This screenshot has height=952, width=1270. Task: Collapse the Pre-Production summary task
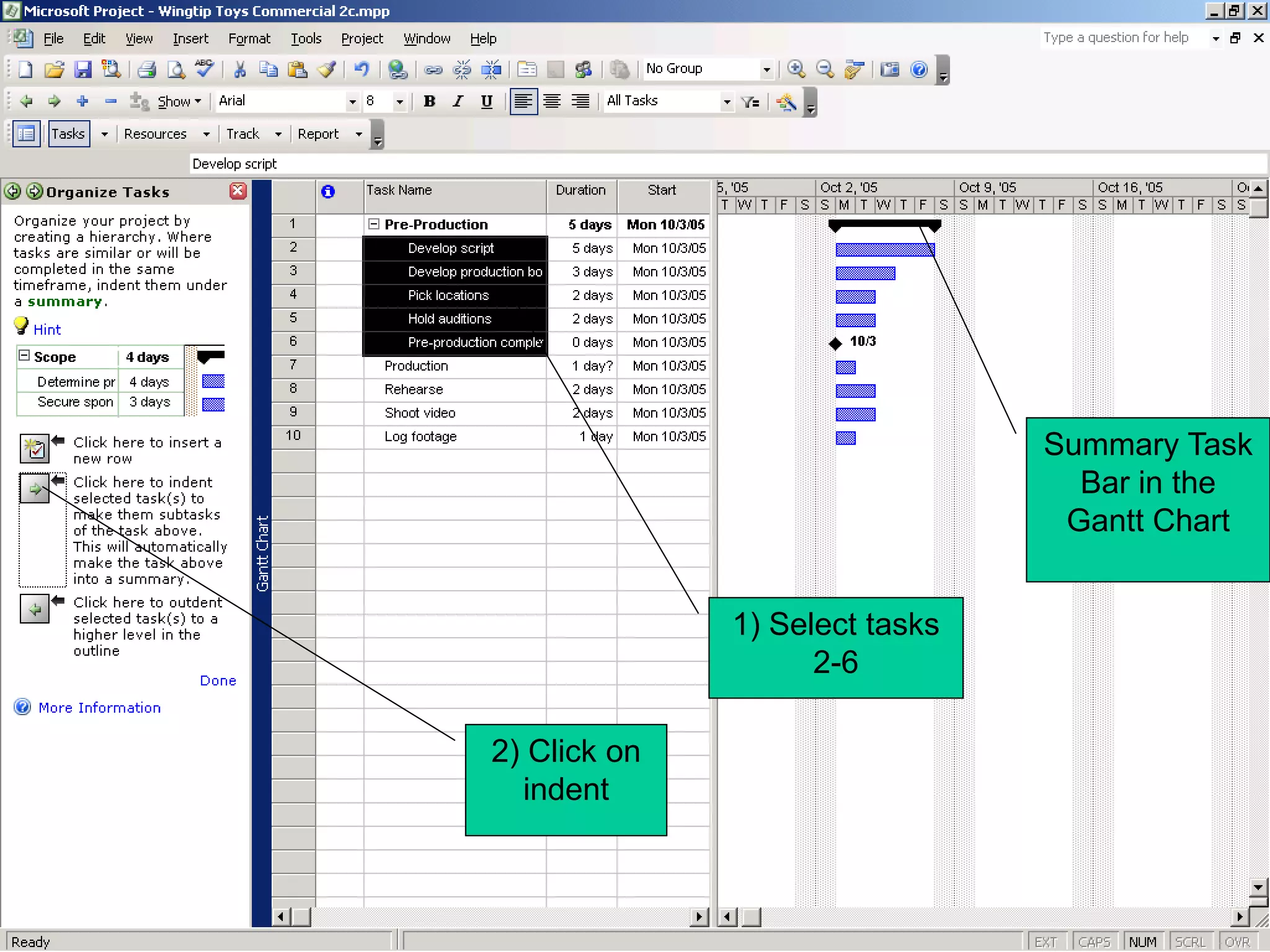[373, 224]
